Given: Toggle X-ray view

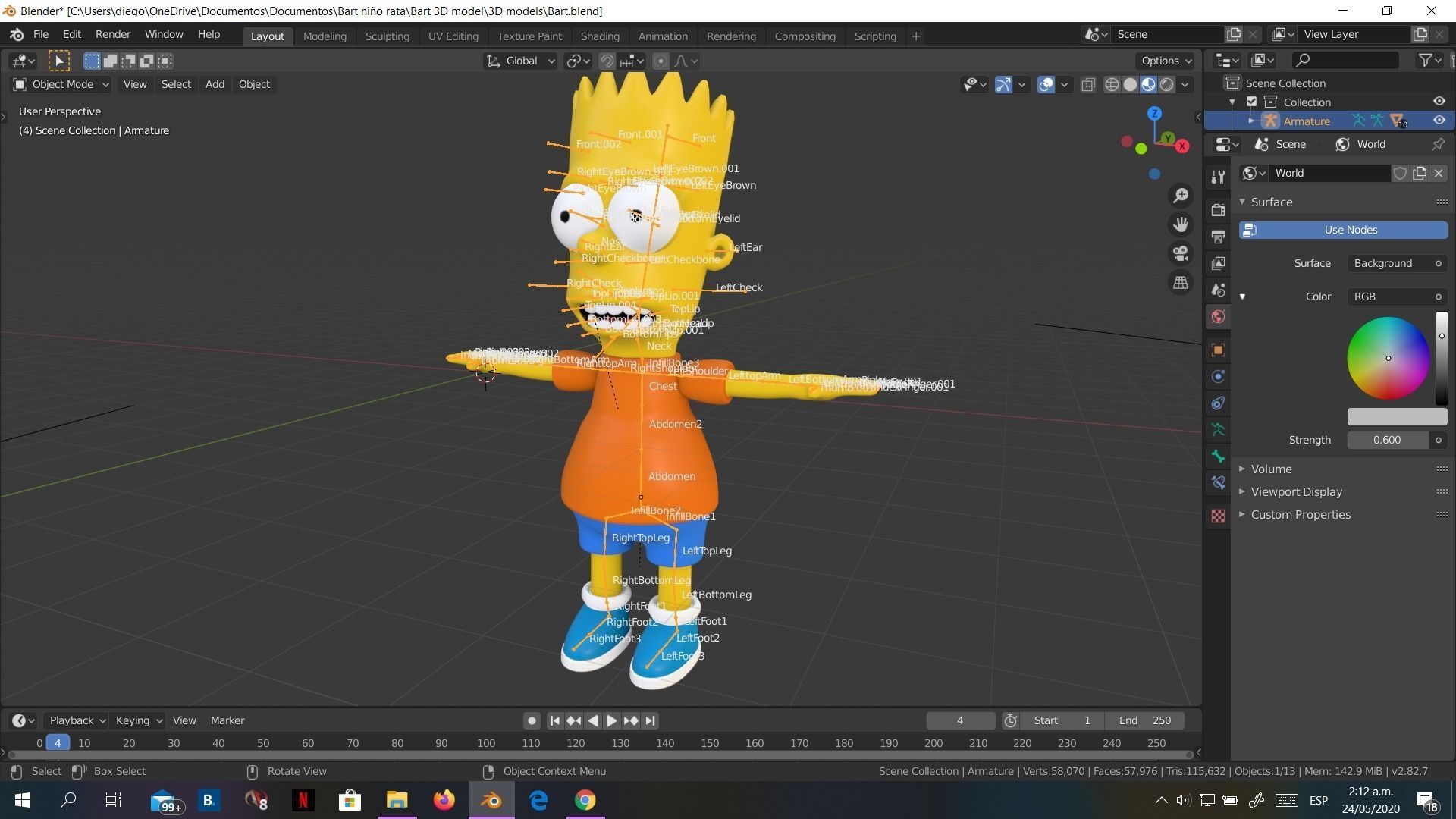Looking at the screenshot, I should [1088, 84].
